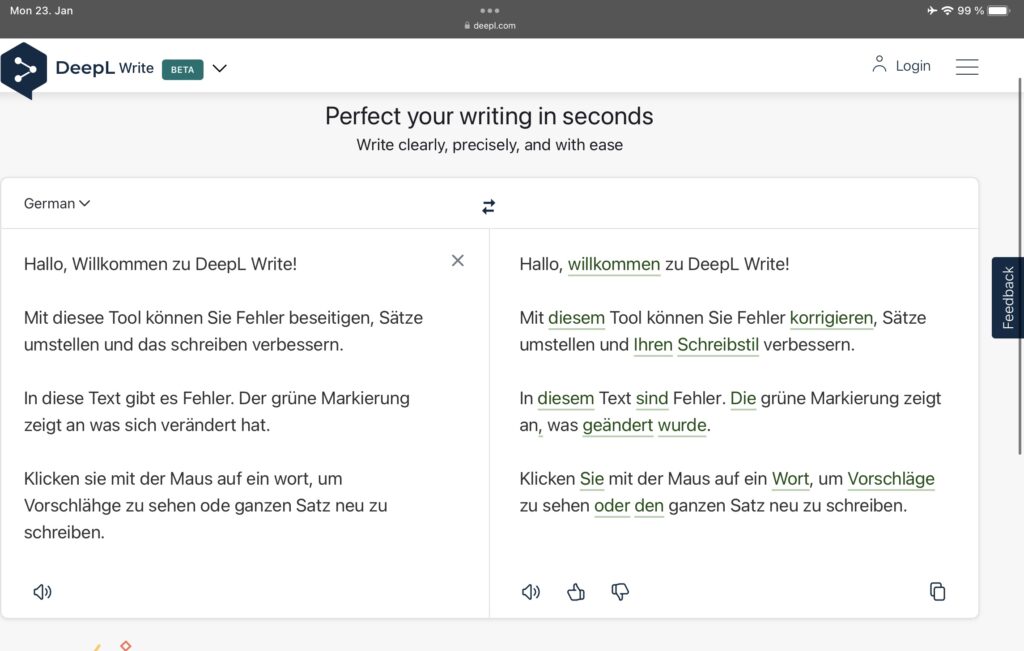Click the highlighted word "Schreibstil"
The image size is (1024, 651).
718,345
